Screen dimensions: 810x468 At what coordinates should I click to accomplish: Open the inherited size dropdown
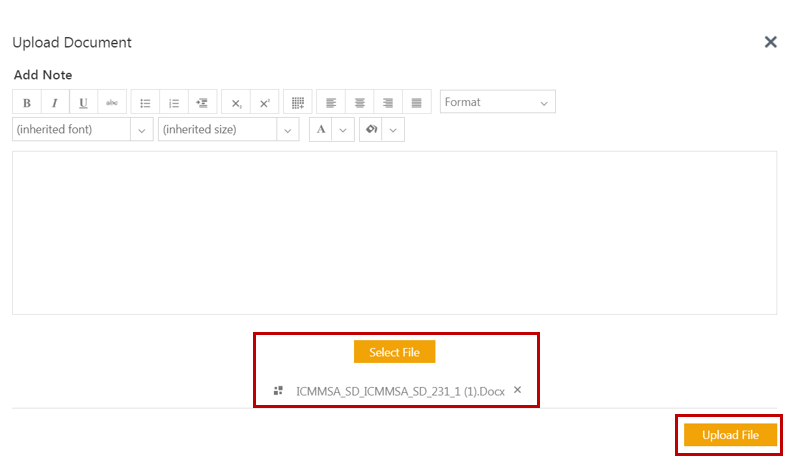click(228, 130)
